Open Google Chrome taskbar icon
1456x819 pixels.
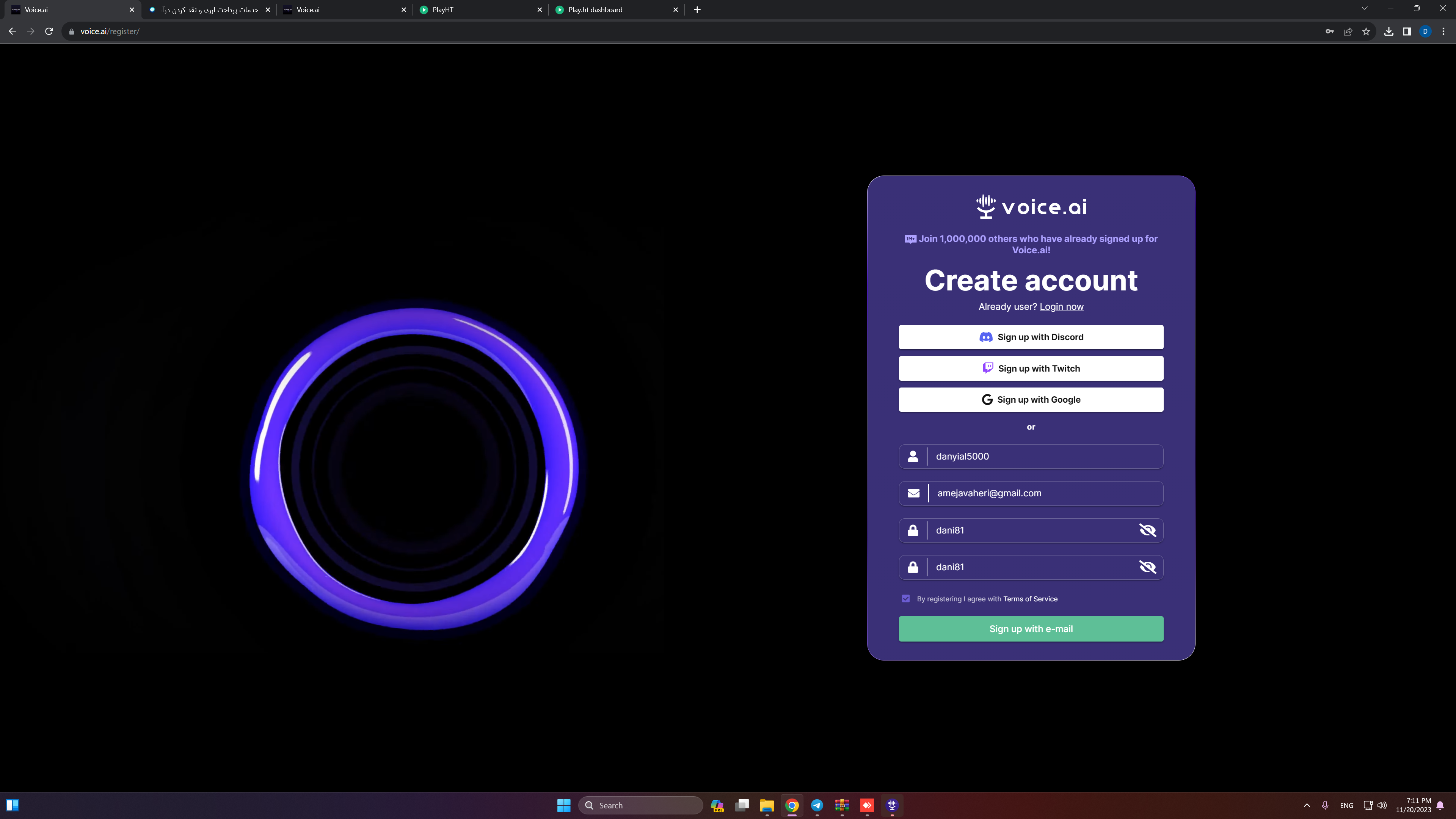point(792,805)
